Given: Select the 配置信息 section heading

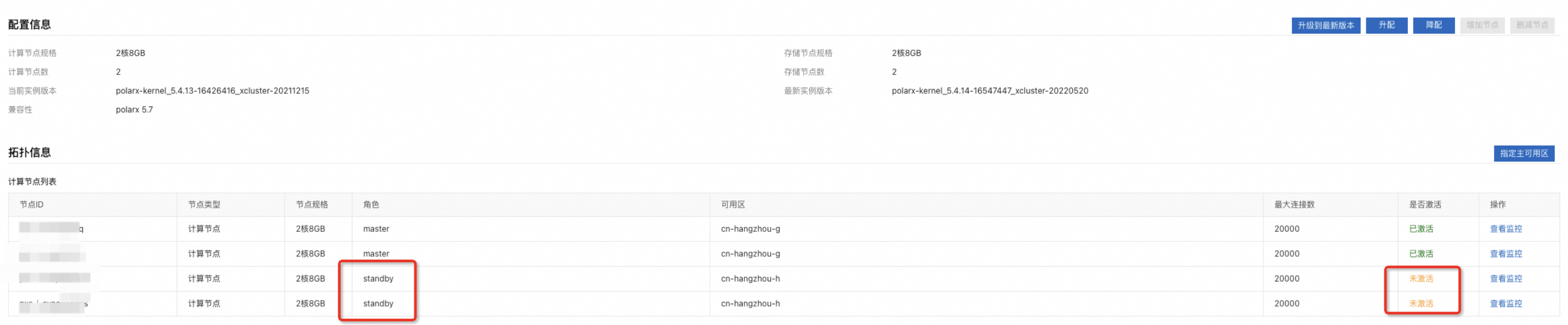Looking at the screenshot, I should pos(29,24).
